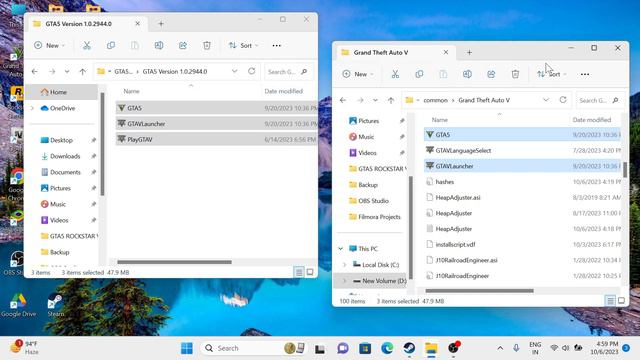Open See more menu in Grand Theft Auto V window
Viewport: 640px width, 360px height.
(584, 74)
